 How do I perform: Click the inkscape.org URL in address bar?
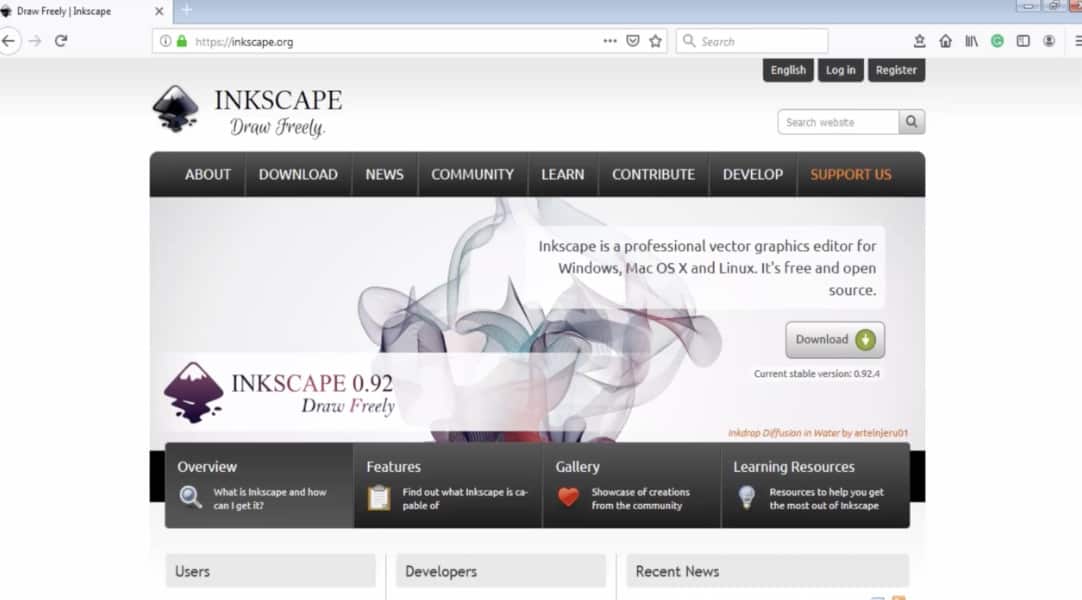(244, 42)
